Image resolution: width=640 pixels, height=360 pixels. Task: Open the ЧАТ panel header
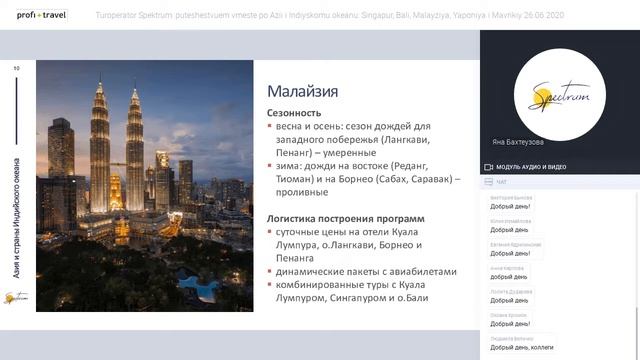click(560, 182)
